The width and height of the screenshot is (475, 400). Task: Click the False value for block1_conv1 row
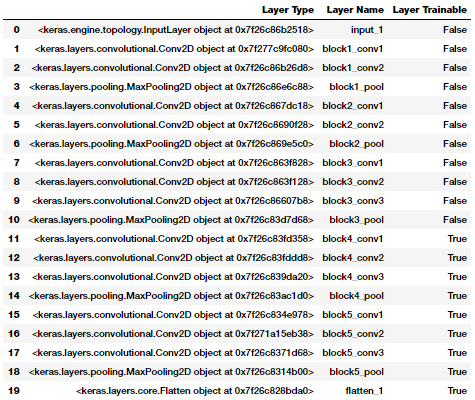click(455, 49)
